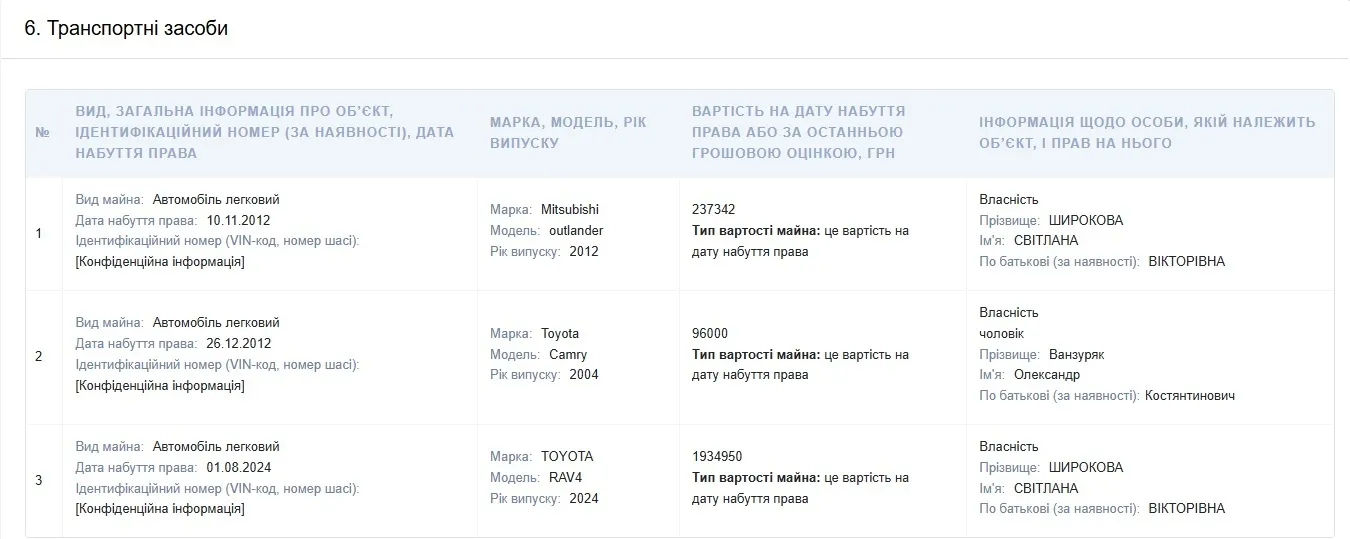
Task: Click 'Конфіденційна інформація' in Camry row
Action: [160, 386]
